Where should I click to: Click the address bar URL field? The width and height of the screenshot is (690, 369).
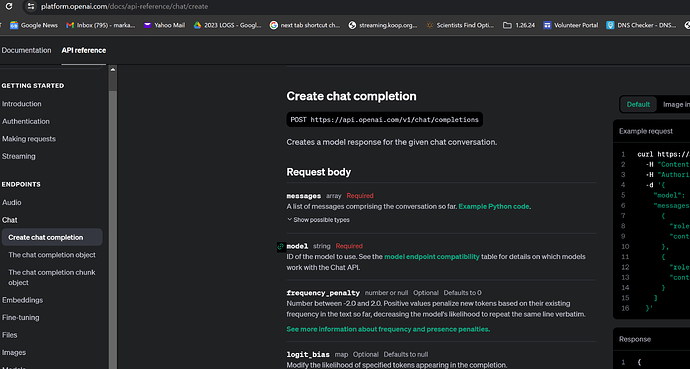(x=125, y=7)
